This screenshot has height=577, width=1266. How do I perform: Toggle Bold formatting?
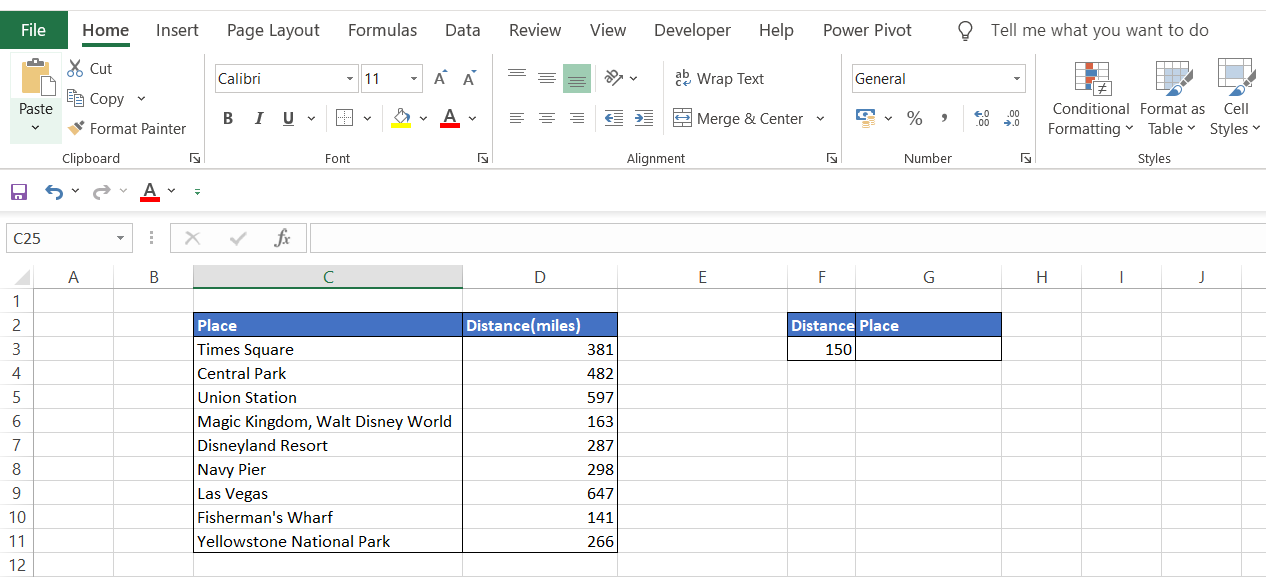pyautogui.click(x=228, y=118)
